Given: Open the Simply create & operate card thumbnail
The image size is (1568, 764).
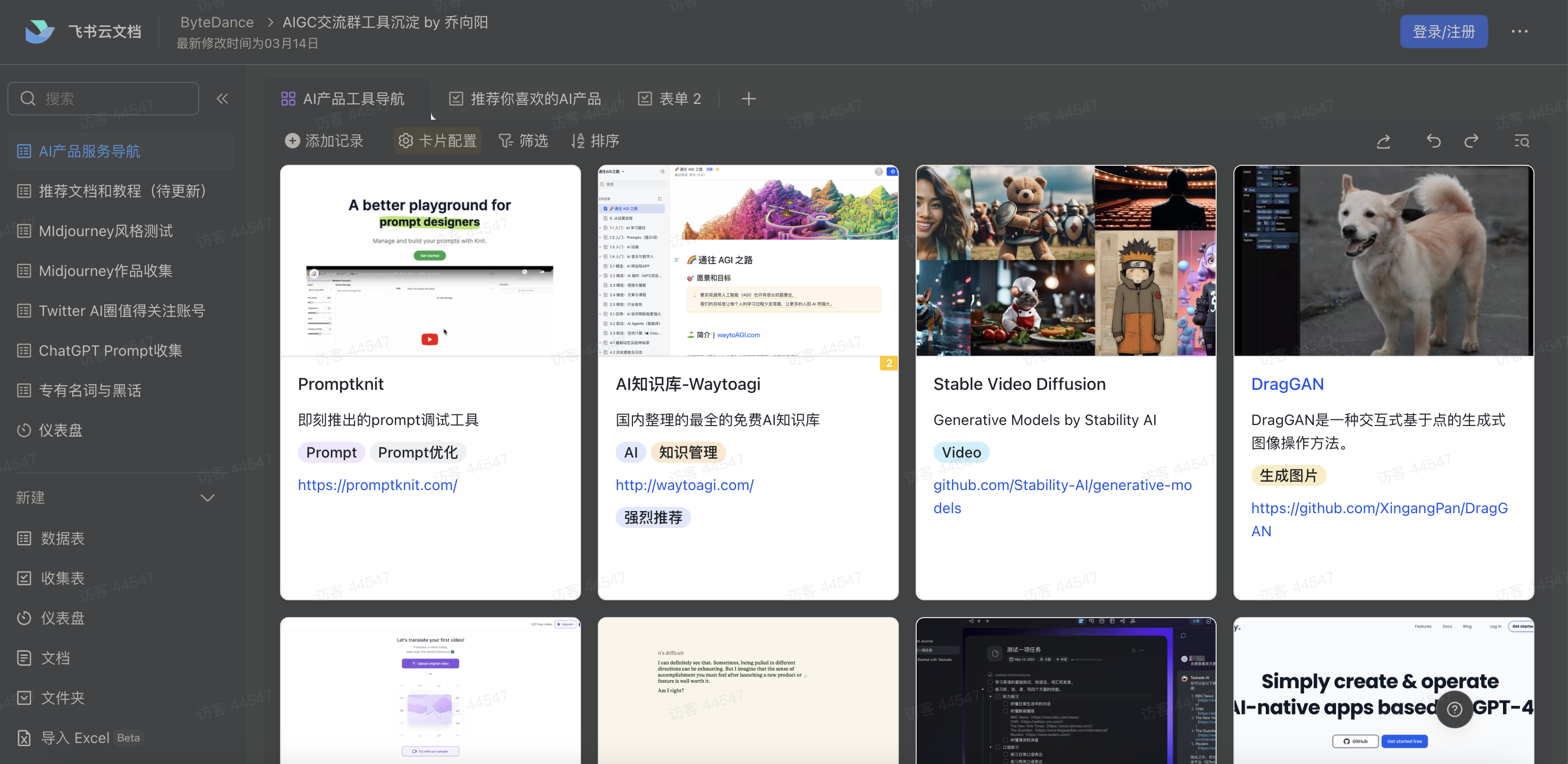Looking at the screenshot, I should click(1383, 691).
